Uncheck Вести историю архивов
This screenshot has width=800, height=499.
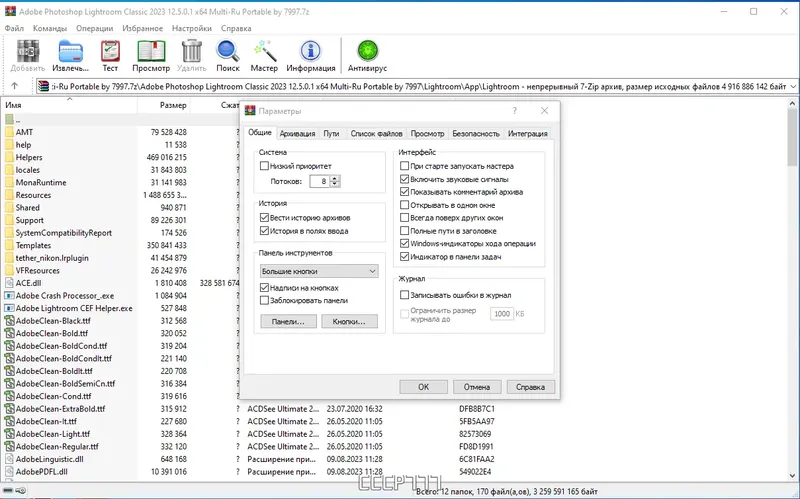[x=264, y=217]
